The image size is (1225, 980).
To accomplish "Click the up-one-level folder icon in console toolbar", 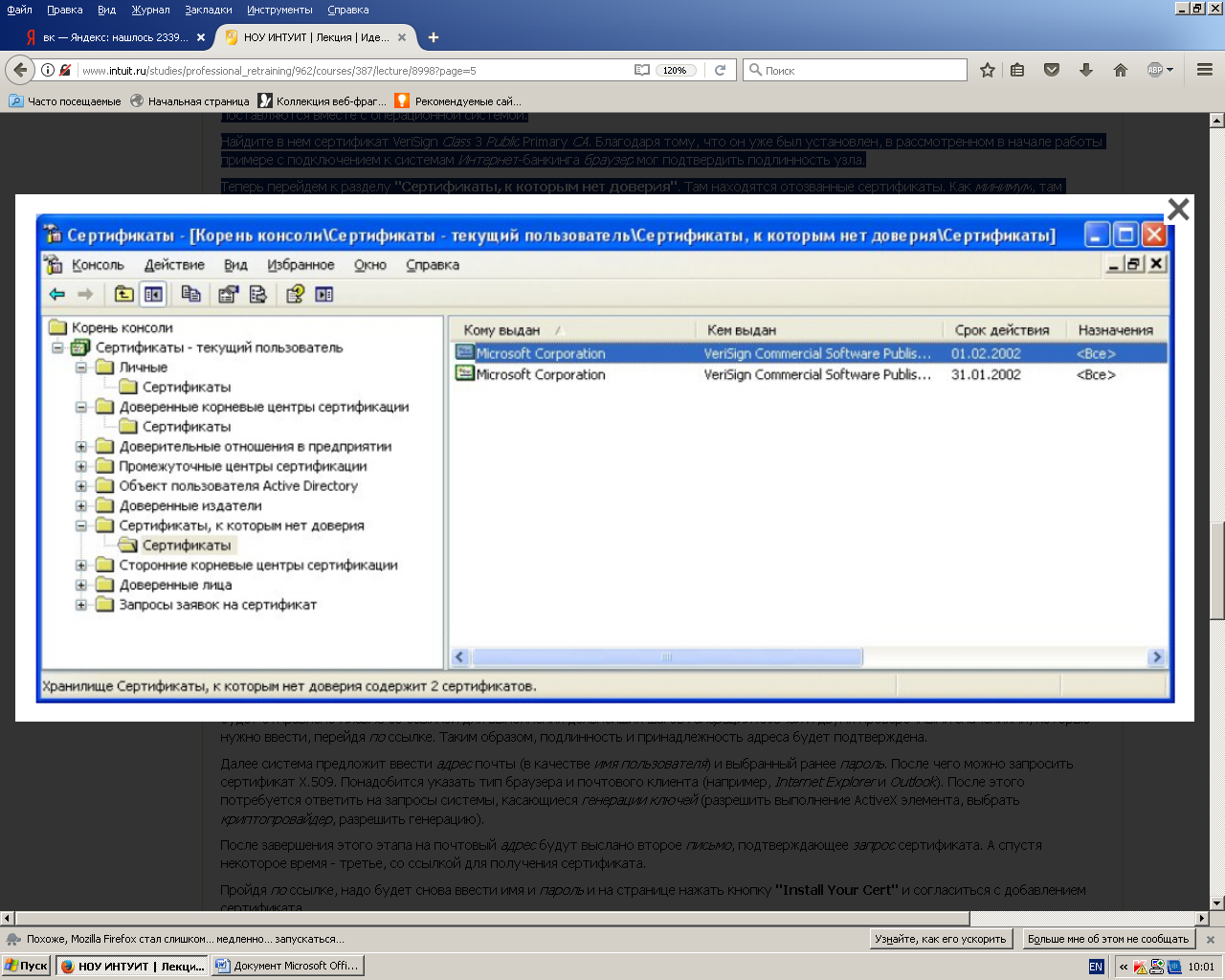I will pyautogui.click(x=124, y=294).
